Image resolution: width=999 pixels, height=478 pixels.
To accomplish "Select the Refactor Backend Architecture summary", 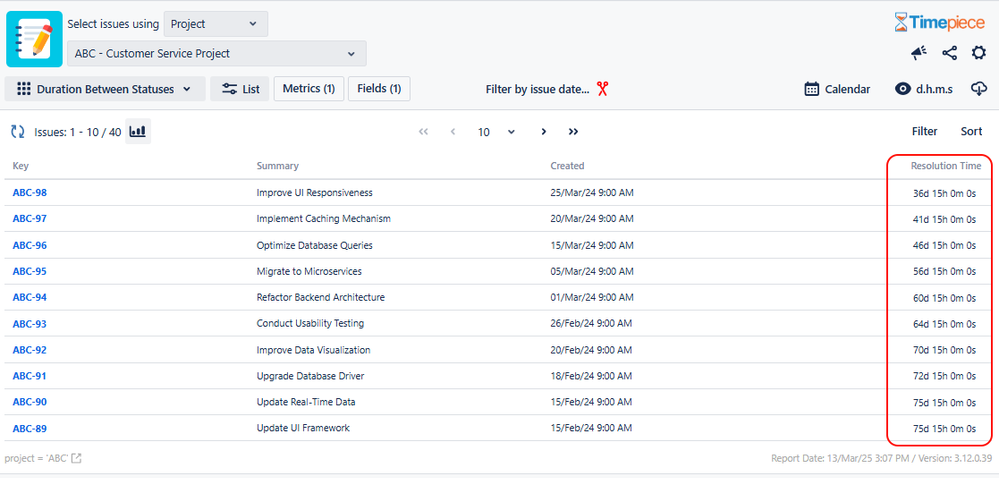I will (x=320, y=297).
